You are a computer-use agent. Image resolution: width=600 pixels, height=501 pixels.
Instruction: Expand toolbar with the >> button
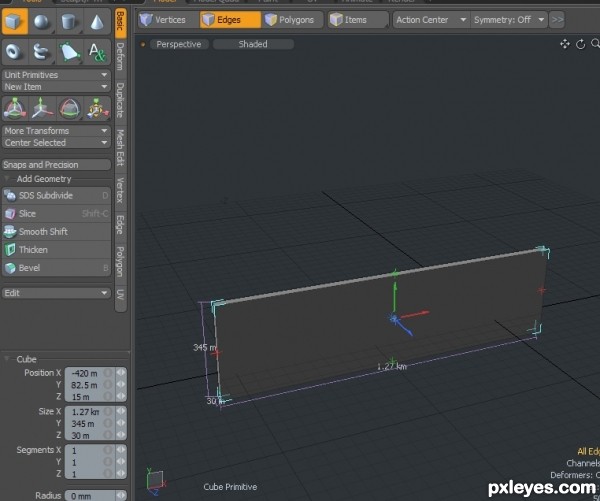coord(557,20)
